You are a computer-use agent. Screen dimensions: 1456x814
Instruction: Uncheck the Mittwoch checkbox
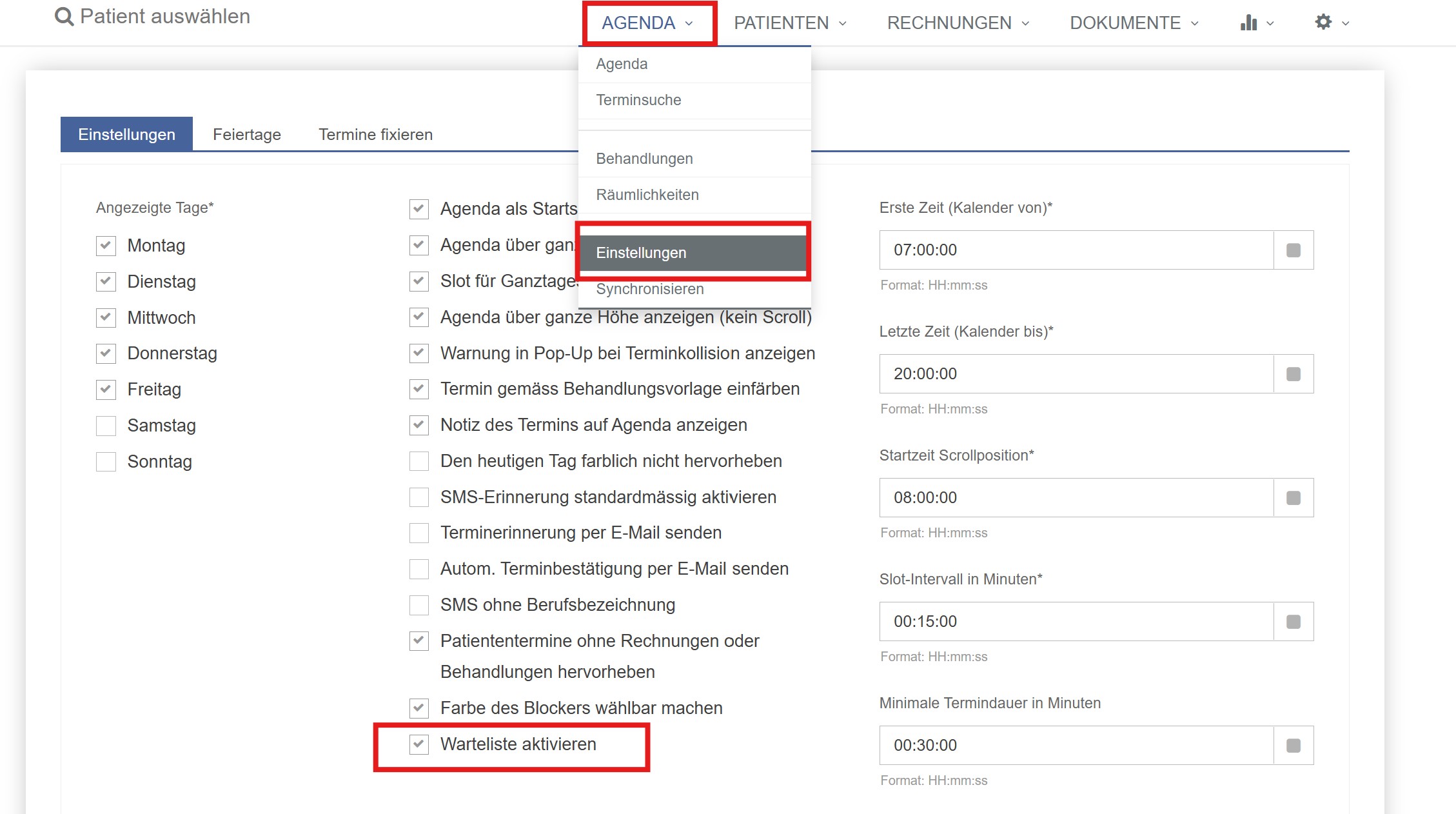click(106, 318)
